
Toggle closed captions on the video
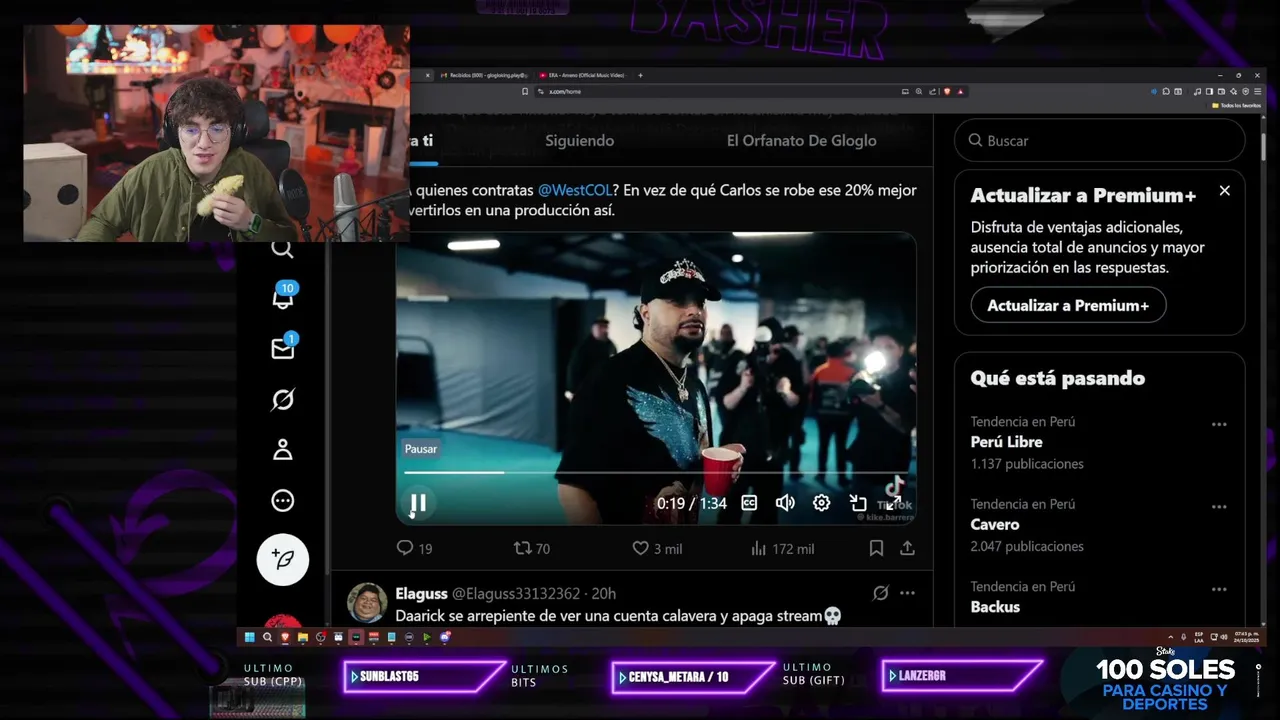(749, 503)
